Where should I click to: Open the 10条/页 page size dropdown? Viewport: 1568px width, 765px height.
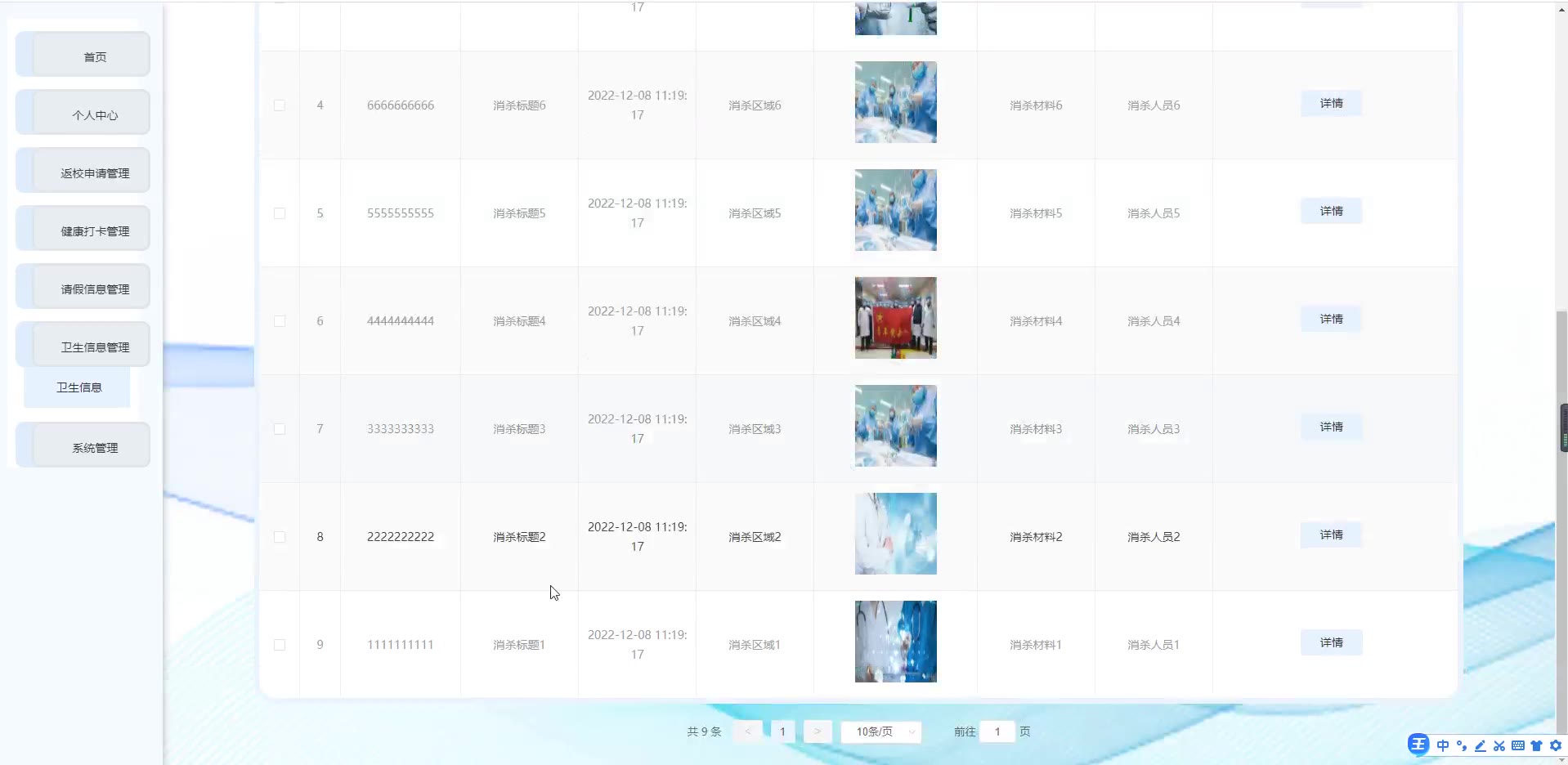[x=881, y=731]
